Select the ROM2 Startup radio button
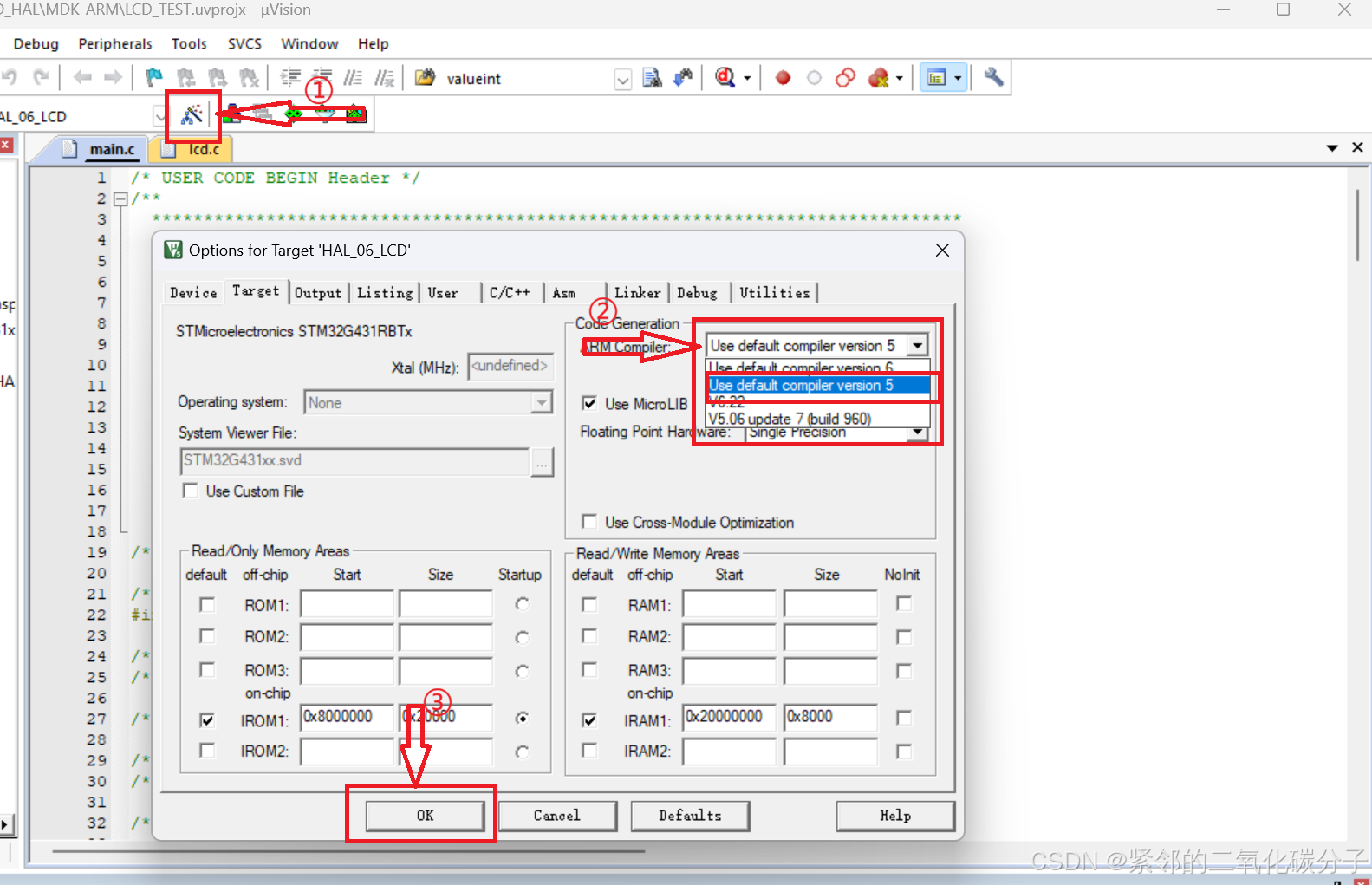Viewport: 1372px width, 885px height. [x=522, y=637]
